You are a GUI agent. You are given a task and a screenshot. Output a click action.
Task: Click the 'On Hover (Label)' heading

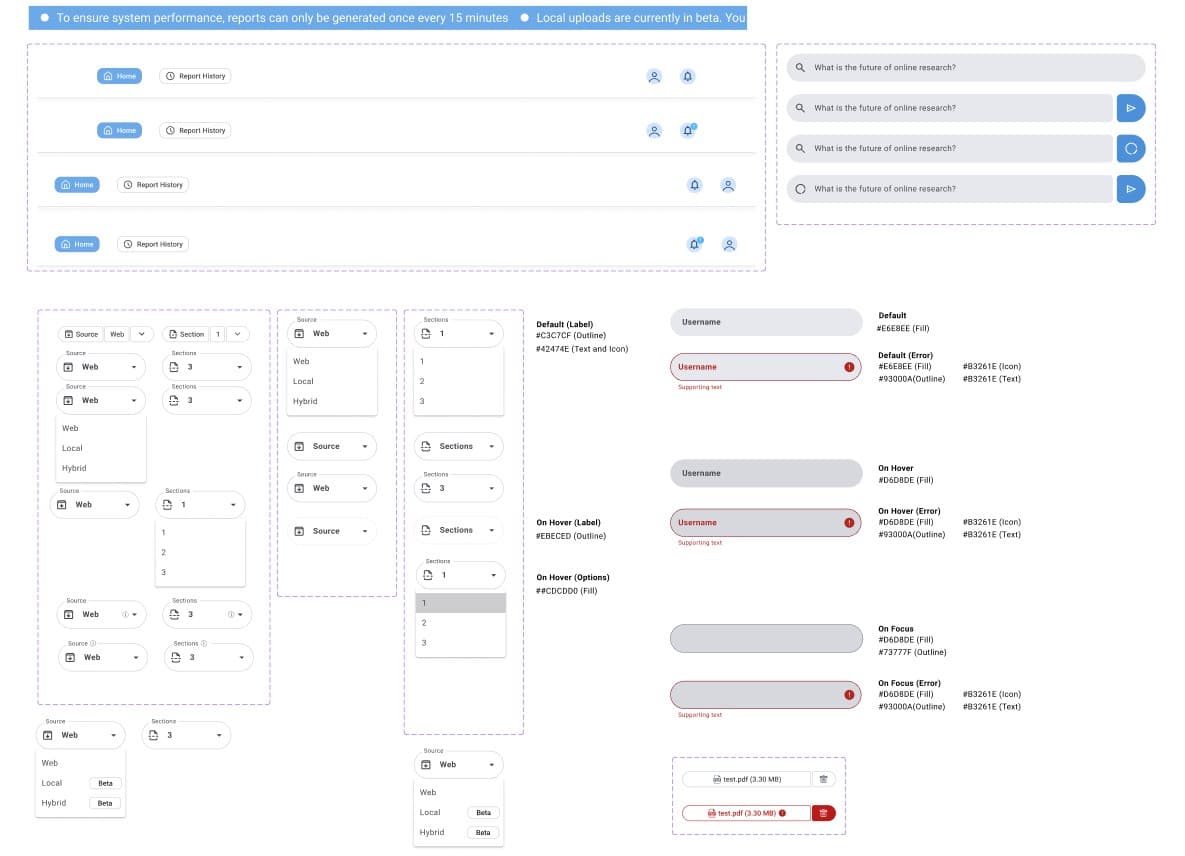click(x=568, y=523)
